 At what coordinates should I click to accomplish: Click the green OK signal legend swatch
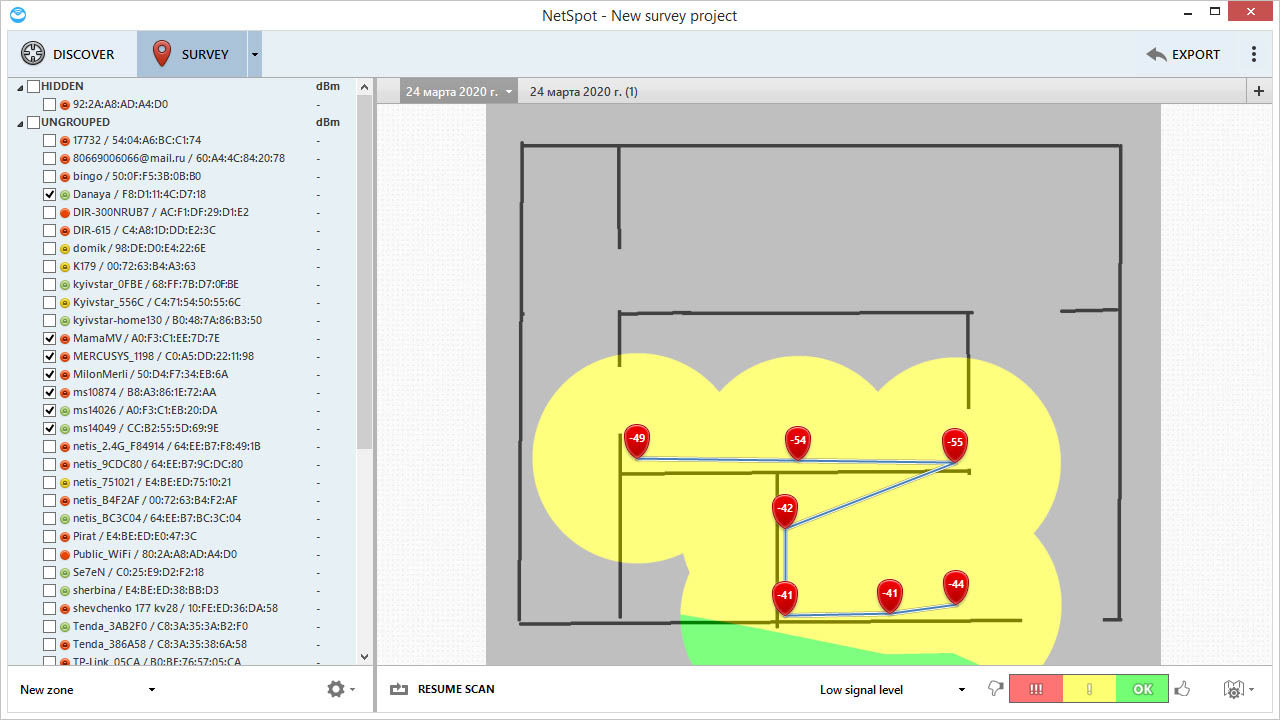click(1142, 688)
